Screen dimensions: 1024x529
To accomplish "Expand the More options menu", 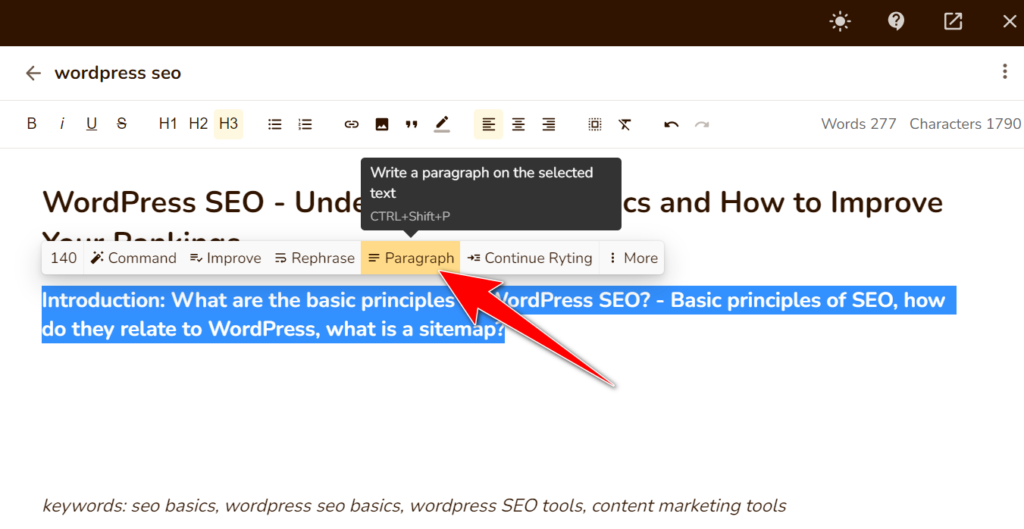I will (633, 258).
